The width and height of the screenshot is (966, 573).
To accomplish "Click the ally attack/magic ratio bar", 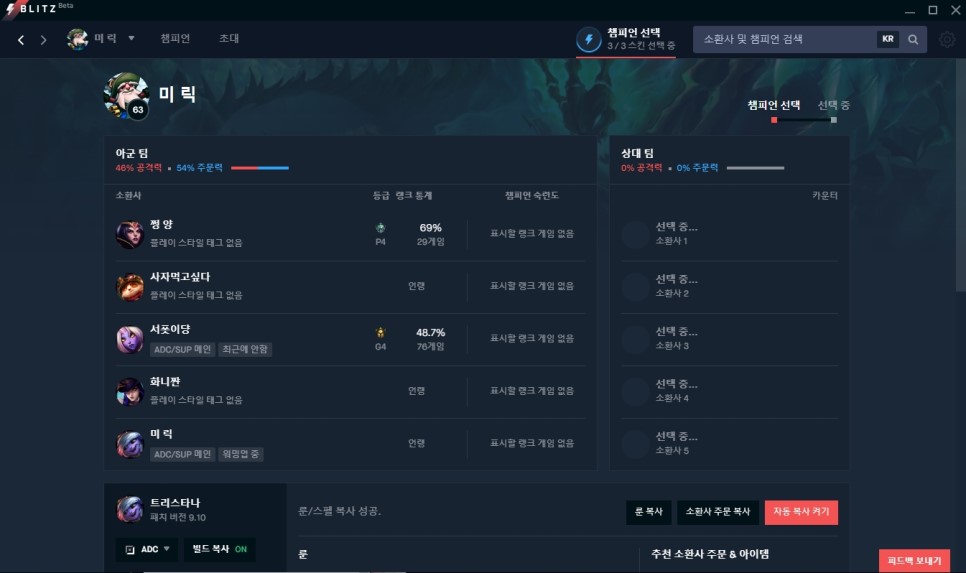I will (259, 168).
